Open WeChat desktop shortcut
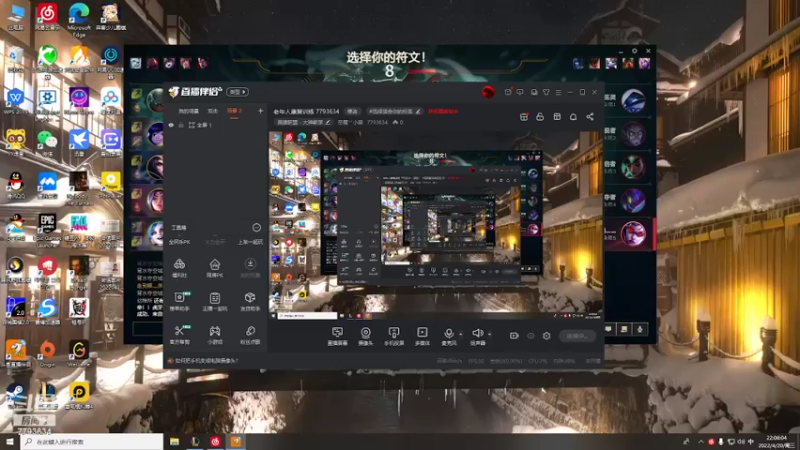Screen dimensions: 800x450 pos(47,143)
